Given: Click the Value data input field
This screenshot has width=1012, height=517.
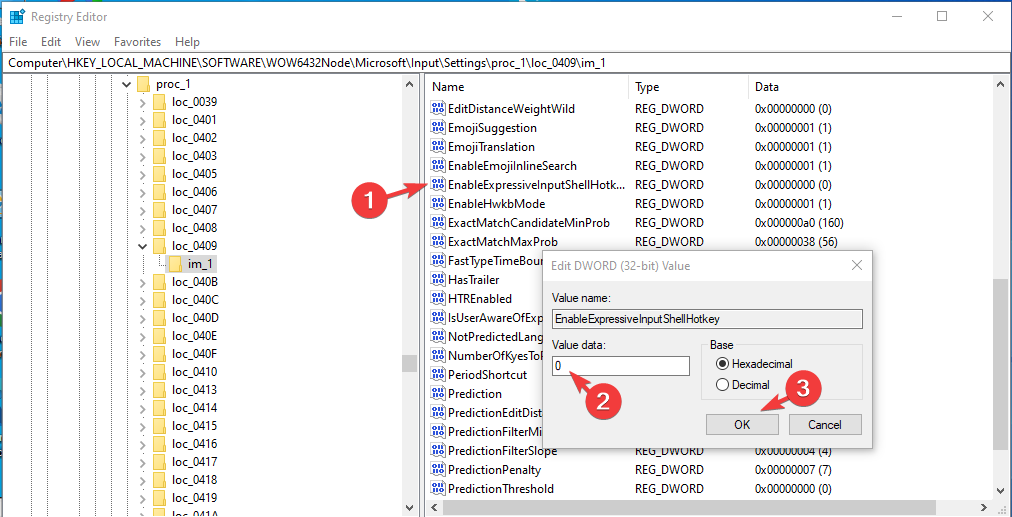Looking at the screenshot, I should point(621,366).
